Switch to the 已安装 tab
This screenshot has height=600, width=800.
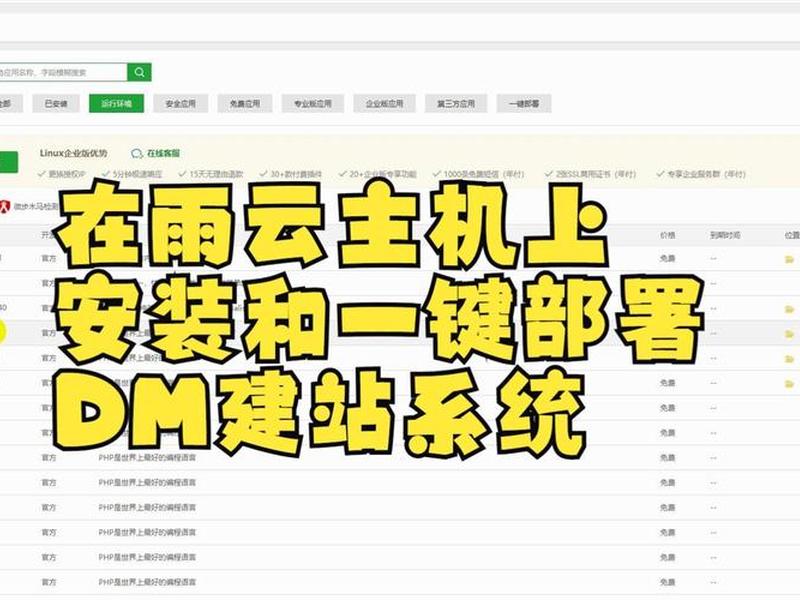point(56,104)
